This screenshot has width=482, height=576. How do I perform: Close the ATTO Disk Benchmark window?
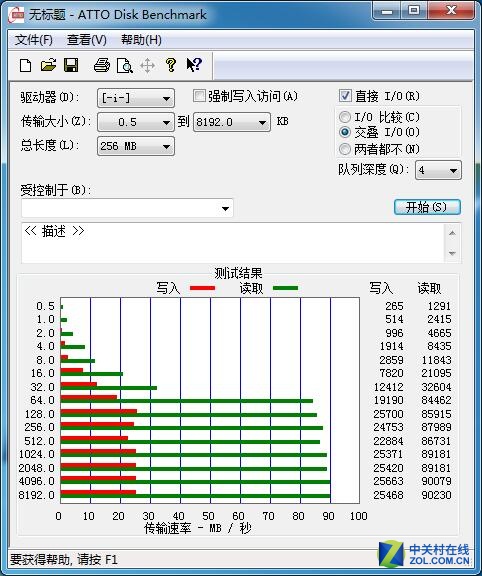[451, 10]
